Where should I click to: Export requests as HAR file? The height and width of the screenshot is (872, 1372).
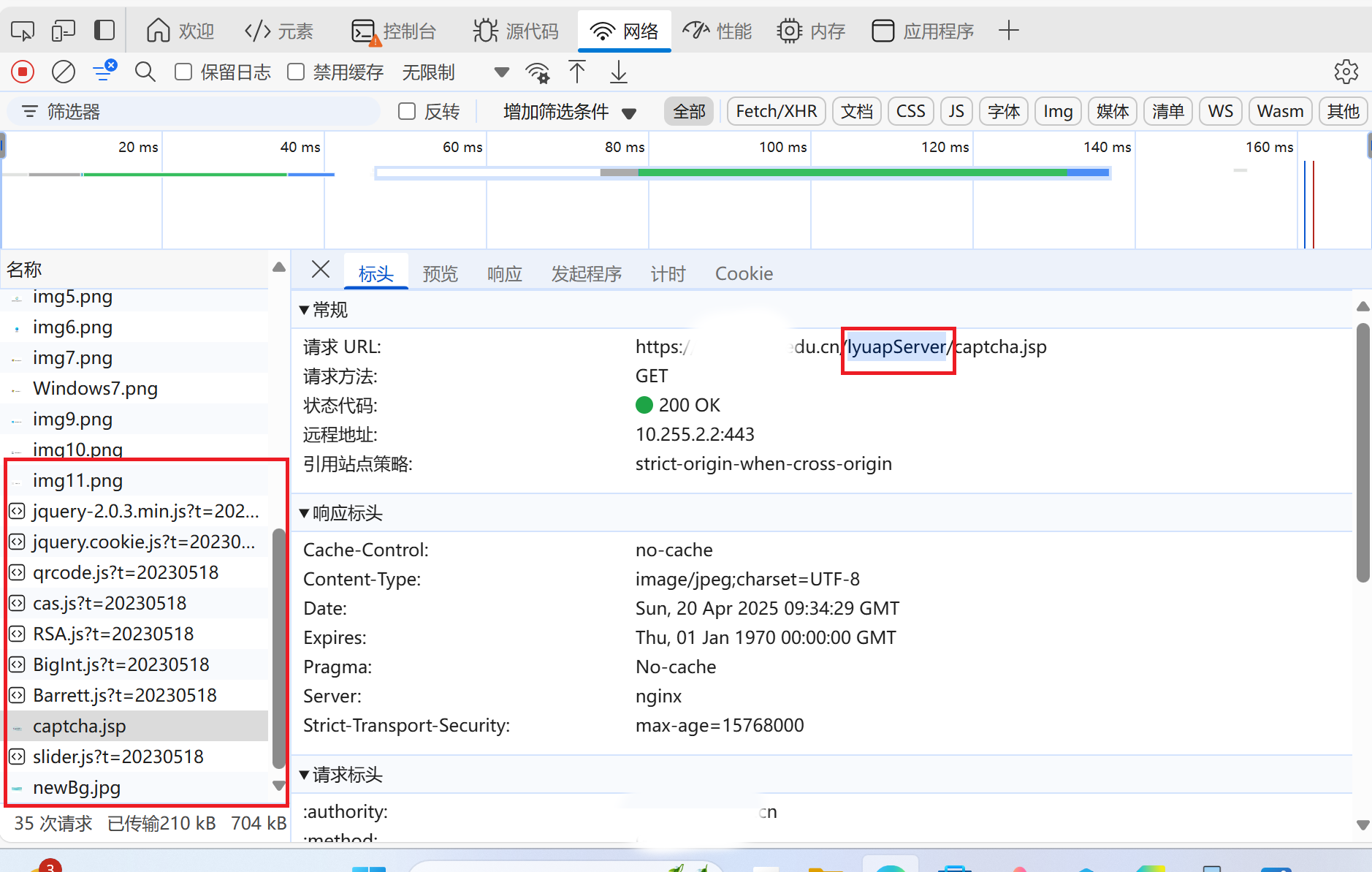[x=617, y=72]
